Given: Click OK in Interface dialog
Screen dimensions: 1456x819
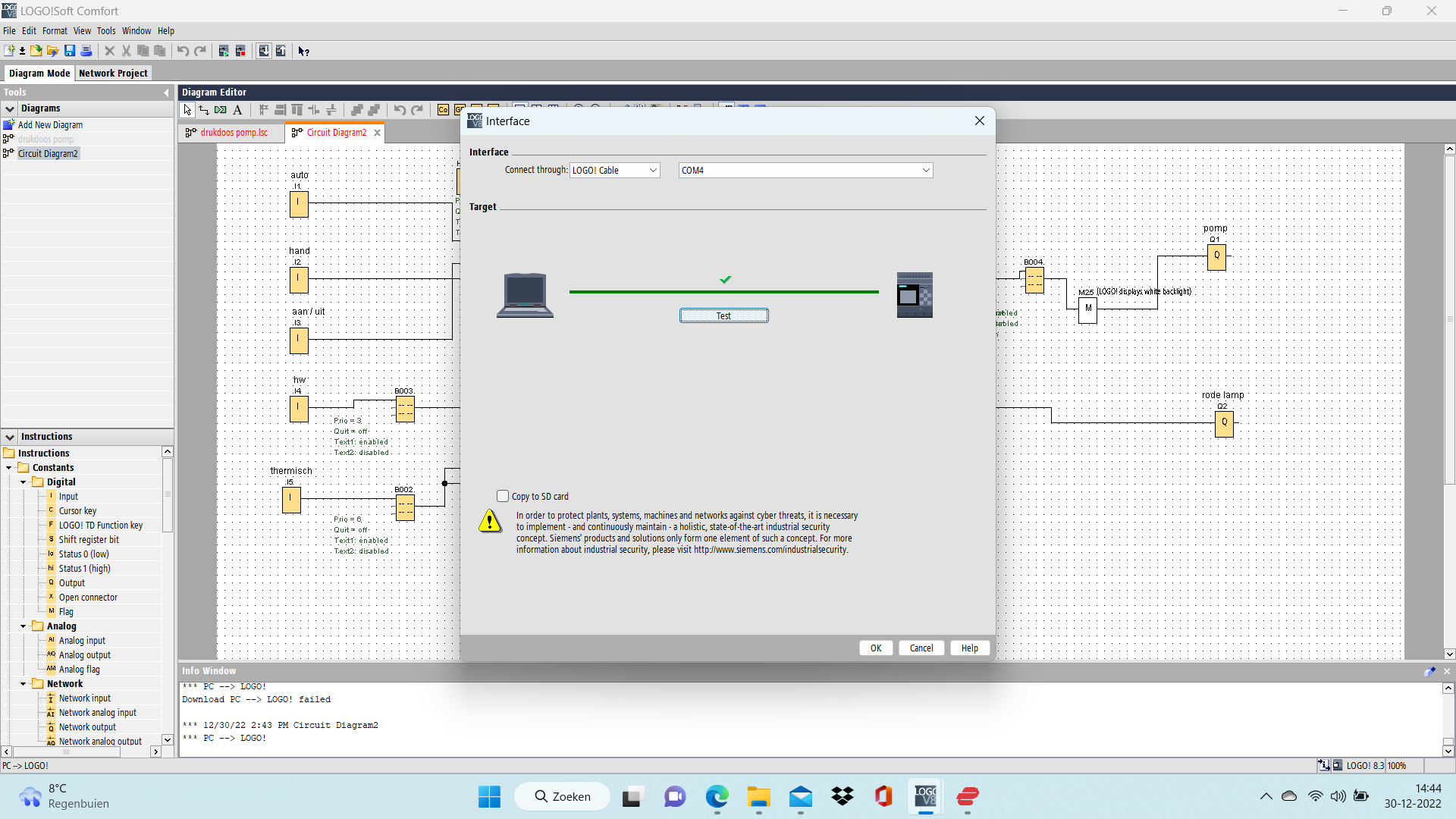Looking at the screenshot, I should (875, 648).
